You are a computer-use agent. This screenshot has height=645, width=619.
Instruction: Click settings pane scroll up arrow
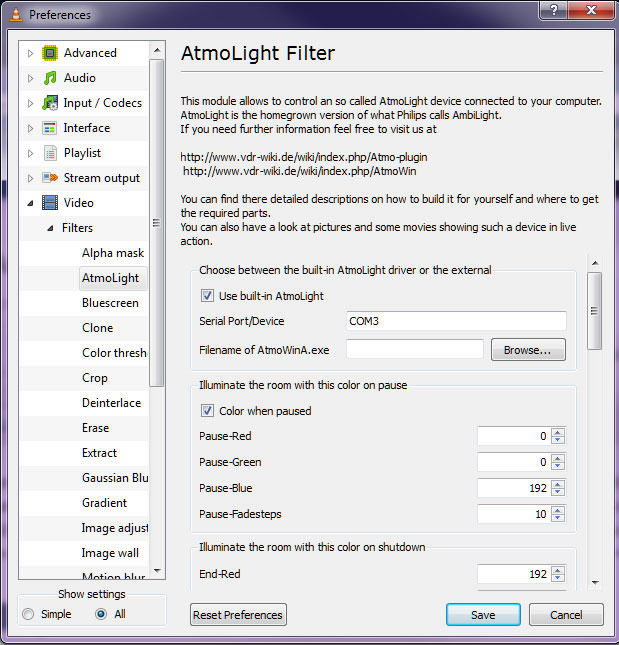[x=595, y=263]
